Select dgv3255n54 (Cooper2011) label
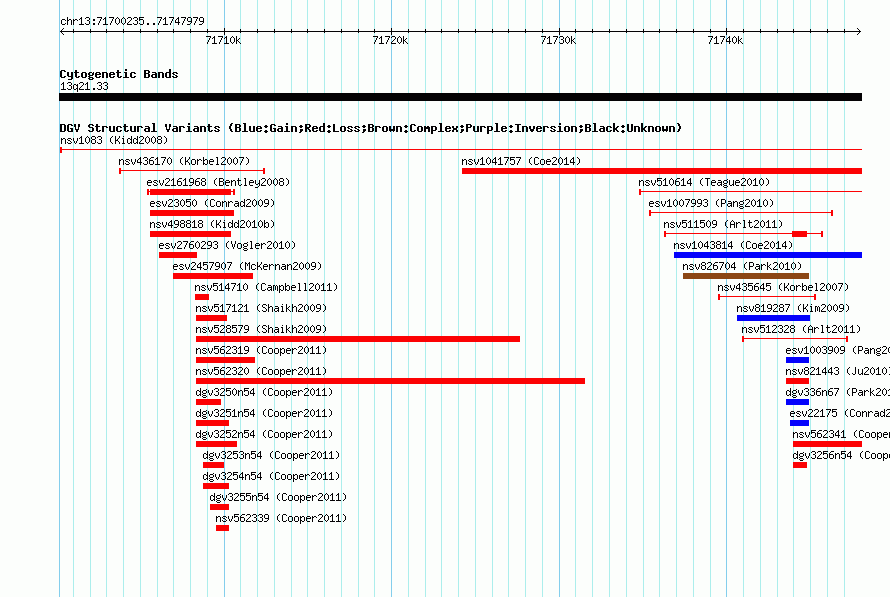The height and width of the screenshot is (597, 890). coord(278,497)
